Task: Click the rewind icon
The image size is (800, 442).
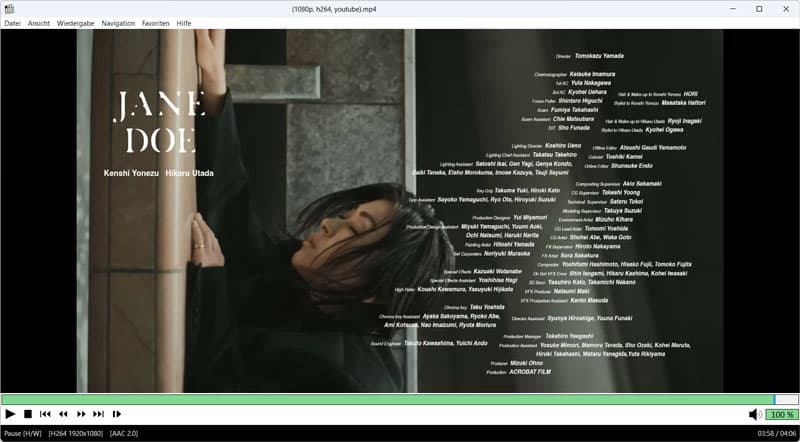Action: click(x=63, y=414)
